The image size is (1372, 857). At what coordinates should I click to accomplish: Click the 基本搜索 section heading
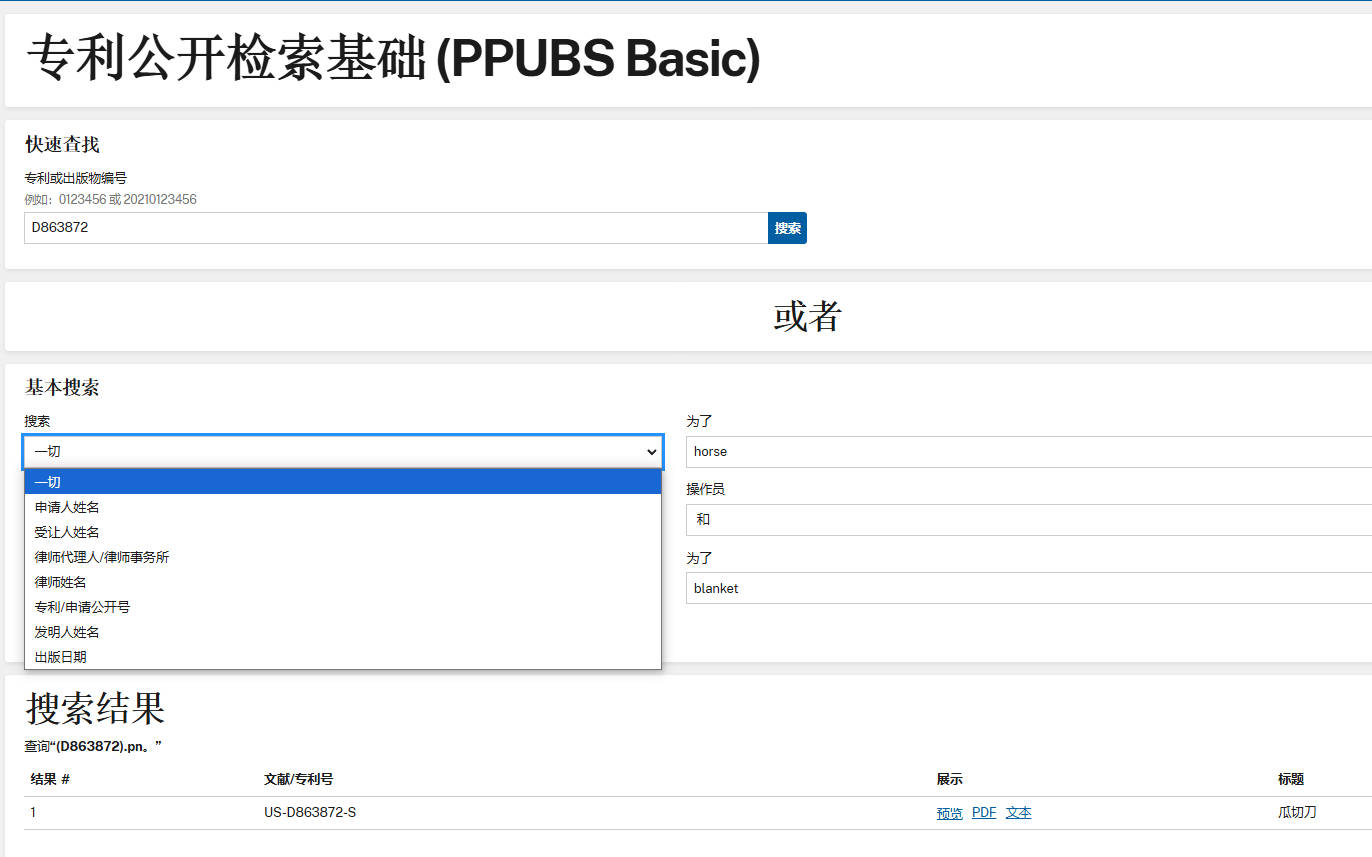62,387
